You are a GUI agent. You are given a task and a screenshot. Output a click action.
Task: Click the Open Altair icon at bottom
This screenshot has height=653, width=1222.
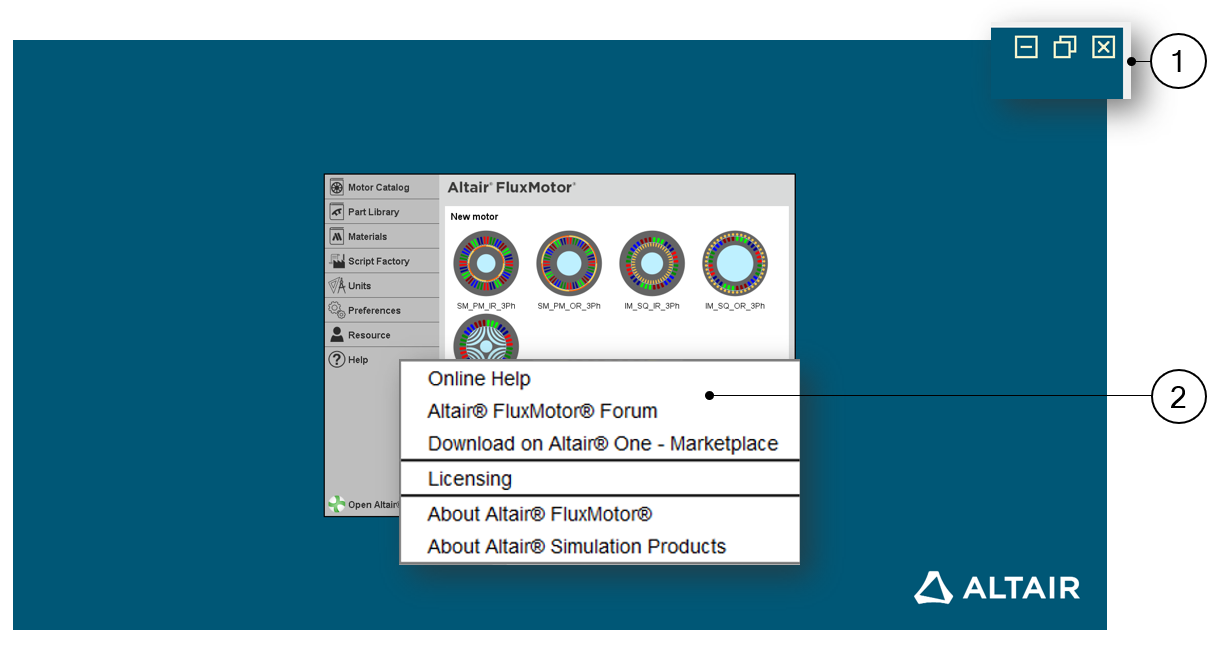pyautogui.click(x=337, y=504)
